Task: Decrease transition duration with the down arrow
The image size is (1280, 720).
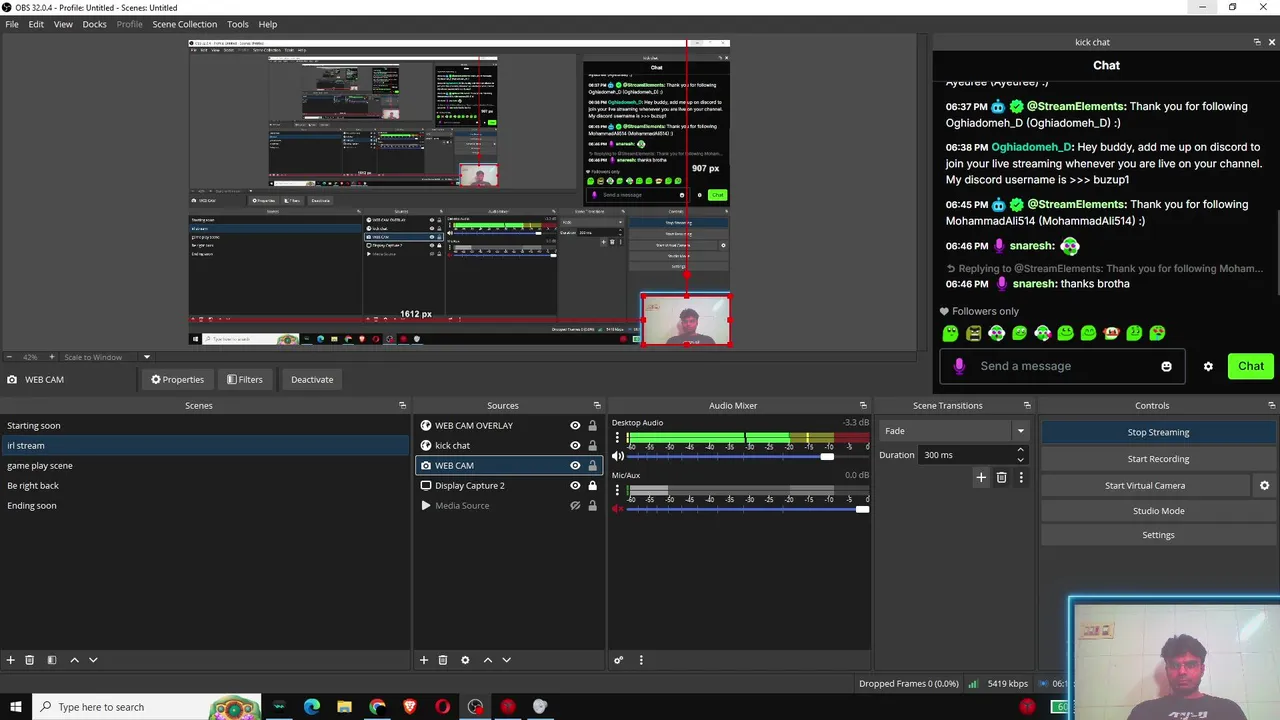Action: [1020, 459]
